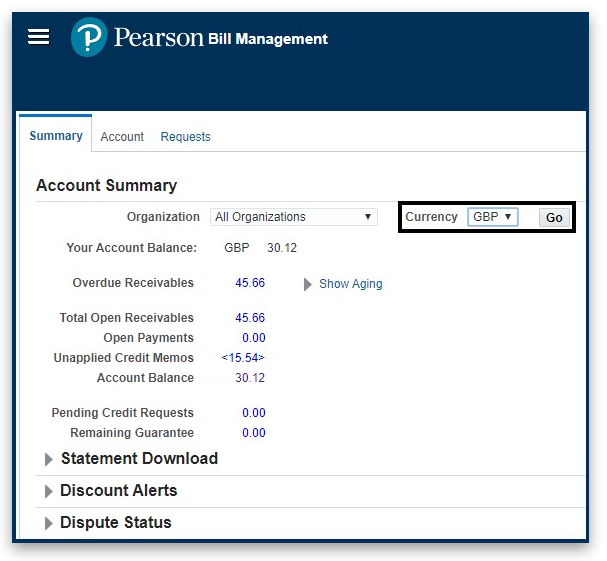Open the All Organizations dropdown

click(293, 217)
